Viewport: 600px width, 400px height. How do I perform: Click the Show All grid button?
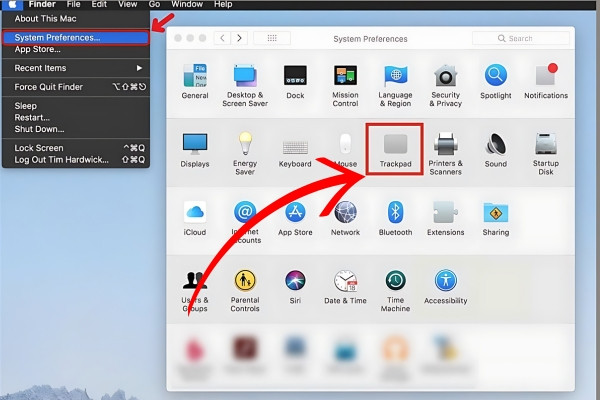point(272,38)
